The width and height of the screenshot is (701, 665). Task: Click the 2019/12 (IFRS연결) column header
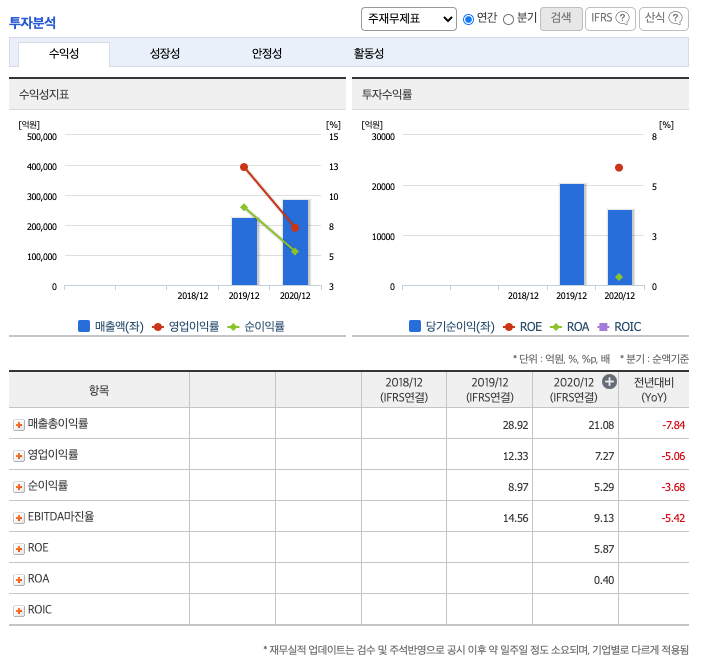click(x=490, y=390)
